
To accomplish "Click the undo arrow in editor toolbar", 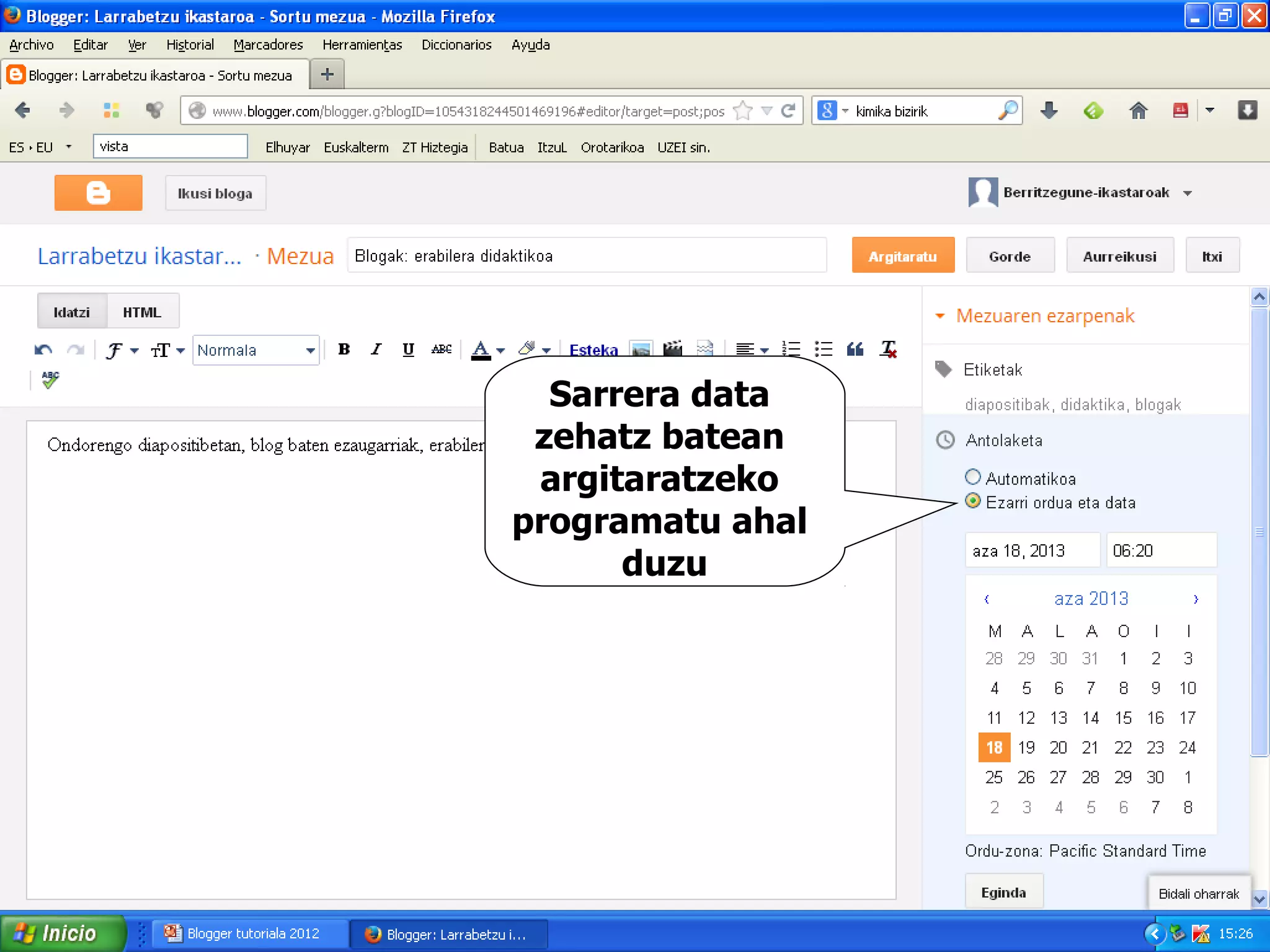I will [x=43, y=350].
